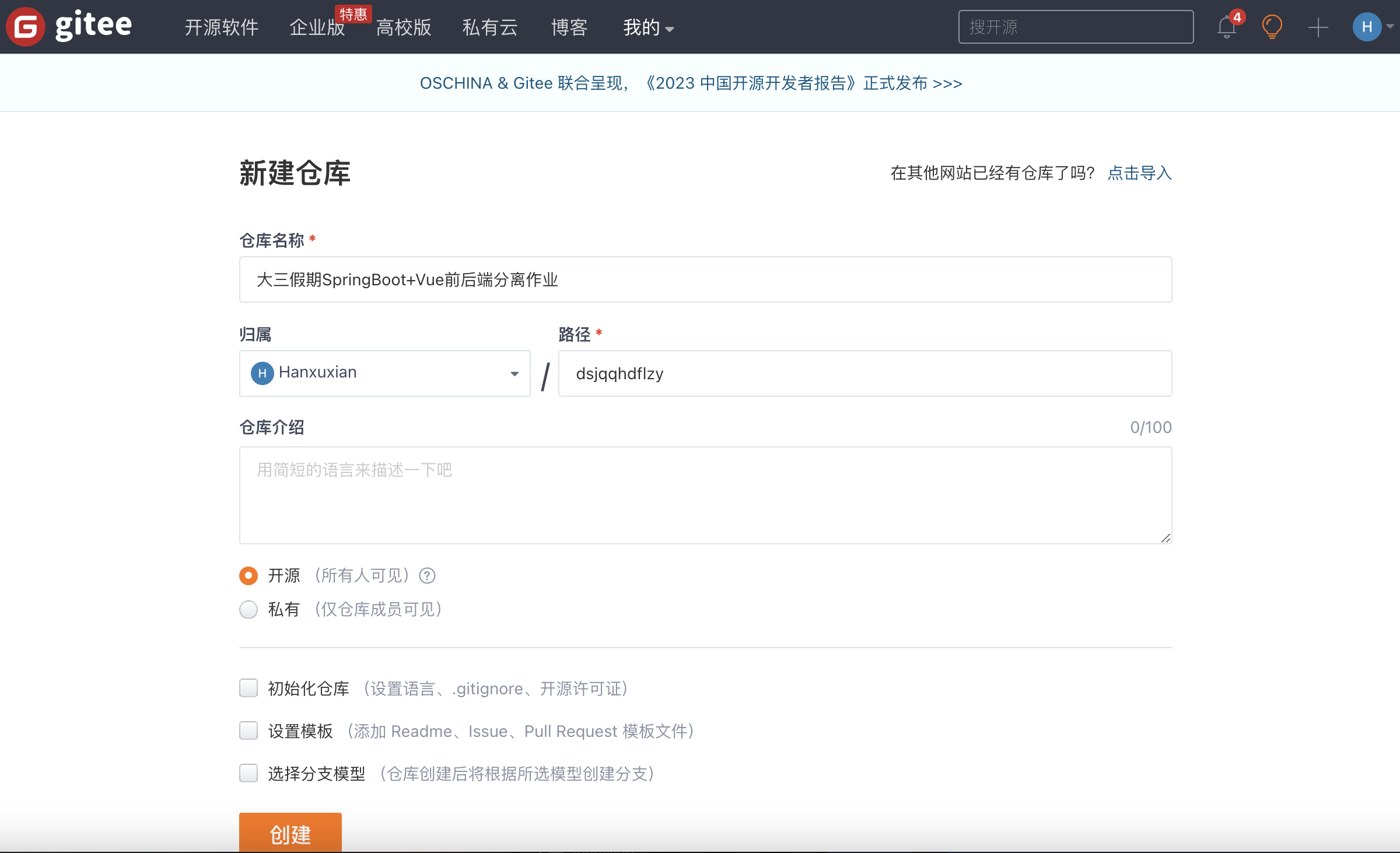This screenshot has height=853, width=1400.
Task: Select the 开源 radio button
Action: tap(249, 576)
